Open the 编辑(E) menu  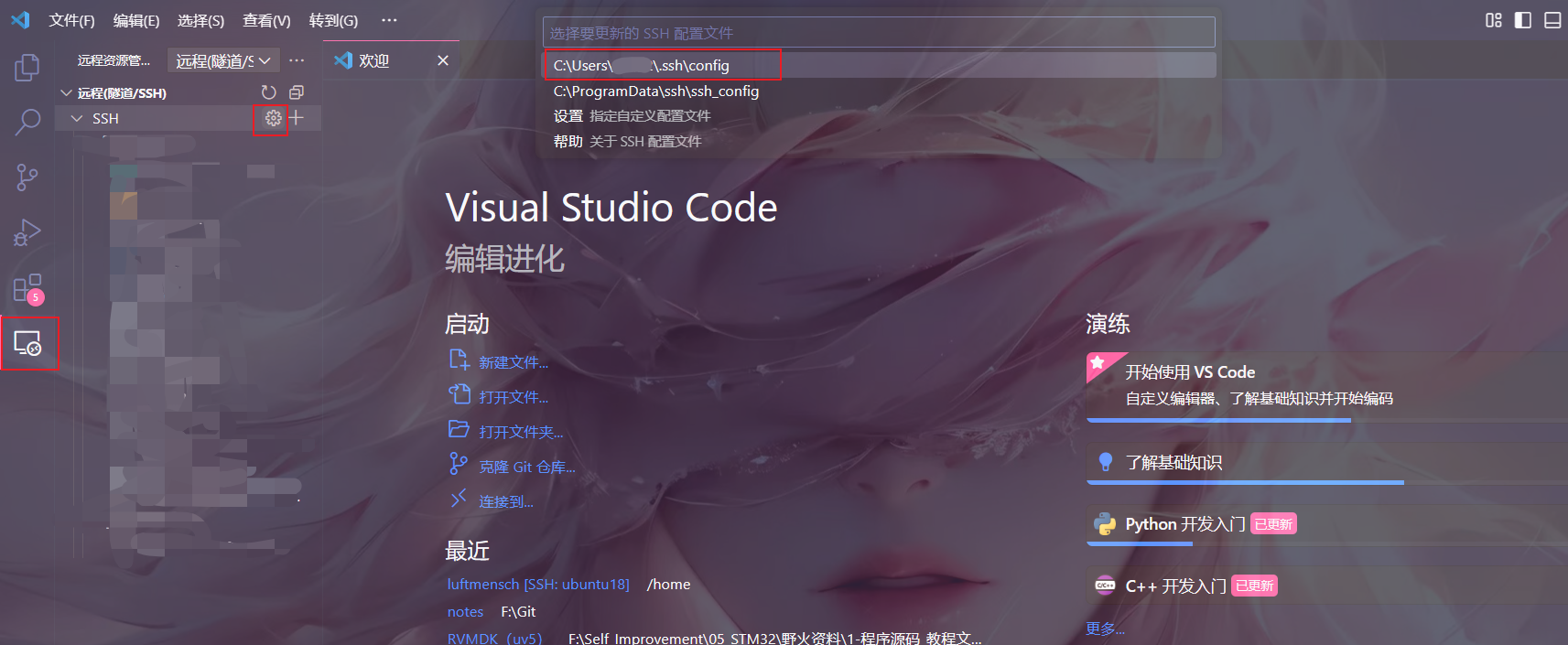tap(136, 20)
